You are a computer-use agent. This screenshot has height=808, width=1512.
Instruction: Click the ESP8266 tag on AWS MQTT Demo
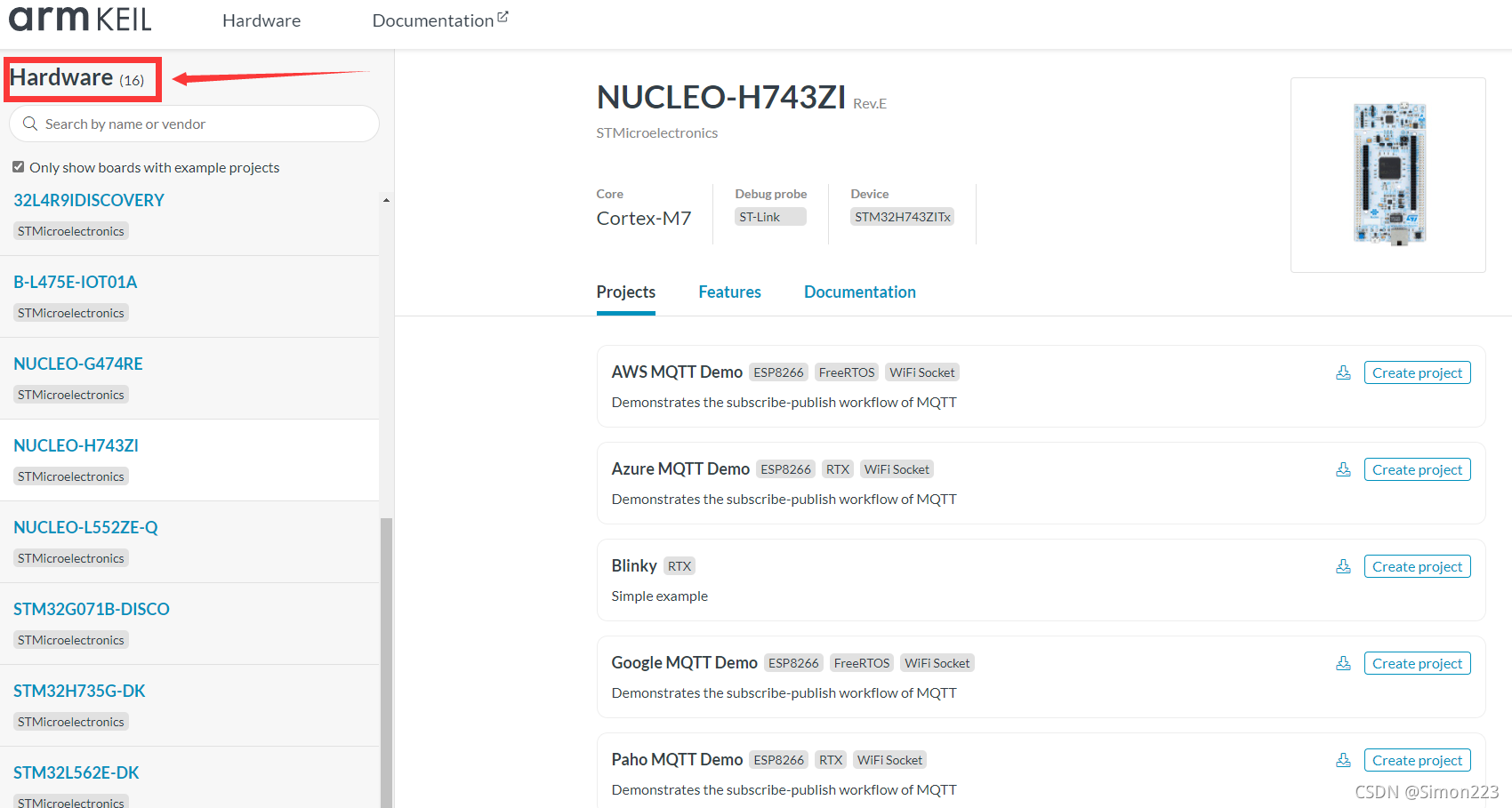click(x=778, y=372)
